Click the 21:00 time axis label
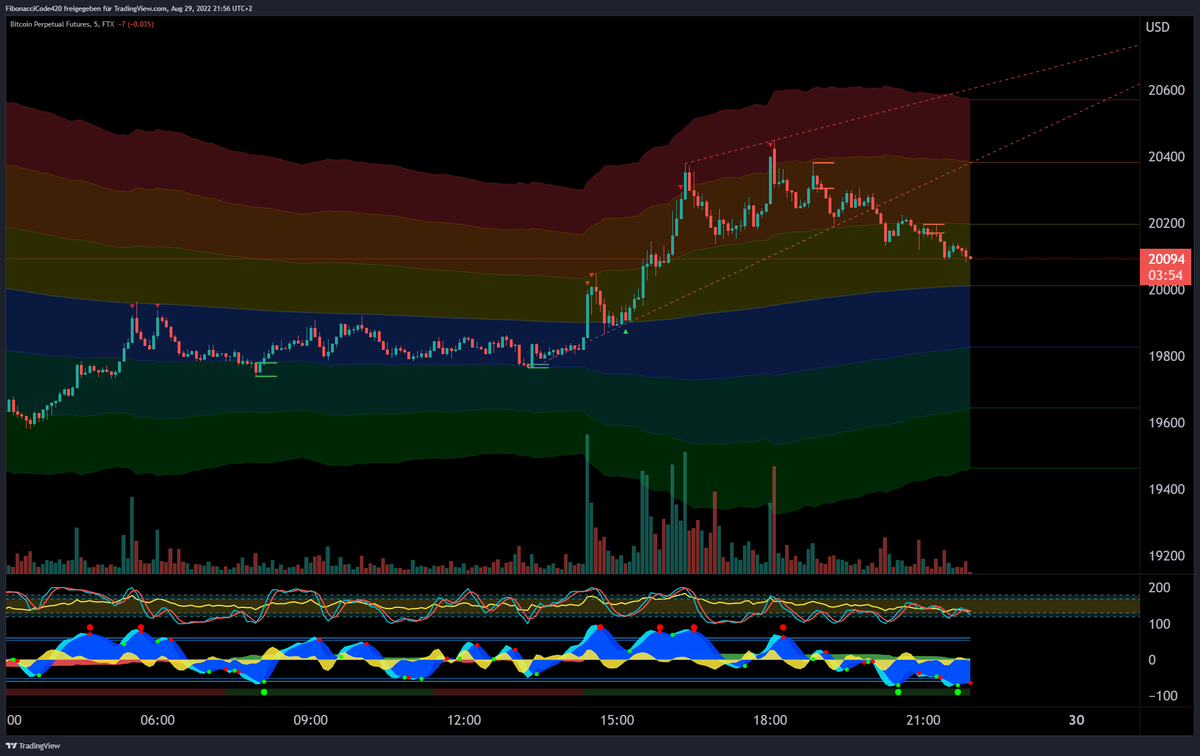Image resolution: width=1200 pixels, height=756 pixels. 923,720
